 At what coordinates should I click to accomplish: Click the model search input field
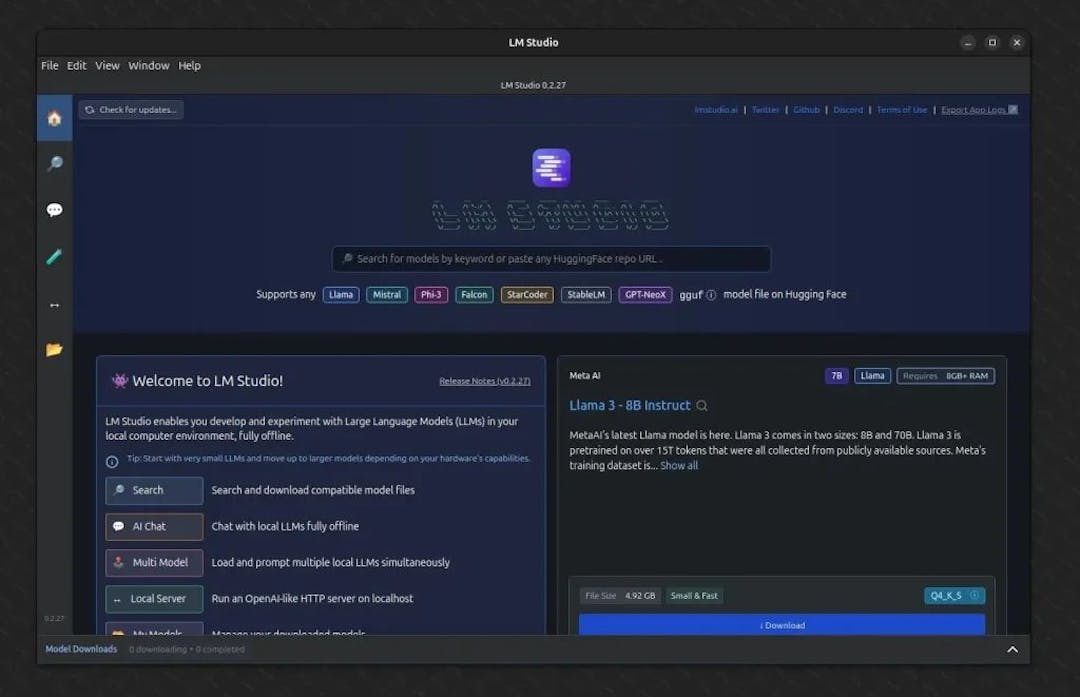551,259
